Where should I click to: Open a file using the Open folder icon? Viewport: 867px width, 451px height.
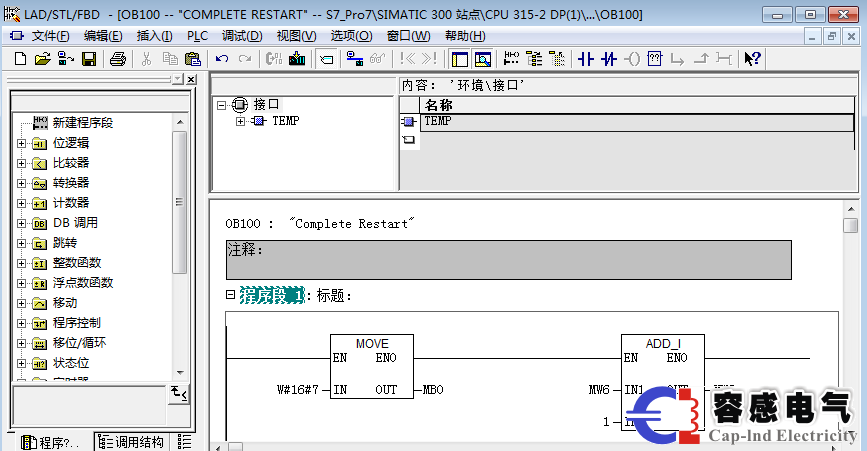tap(43, 59)
